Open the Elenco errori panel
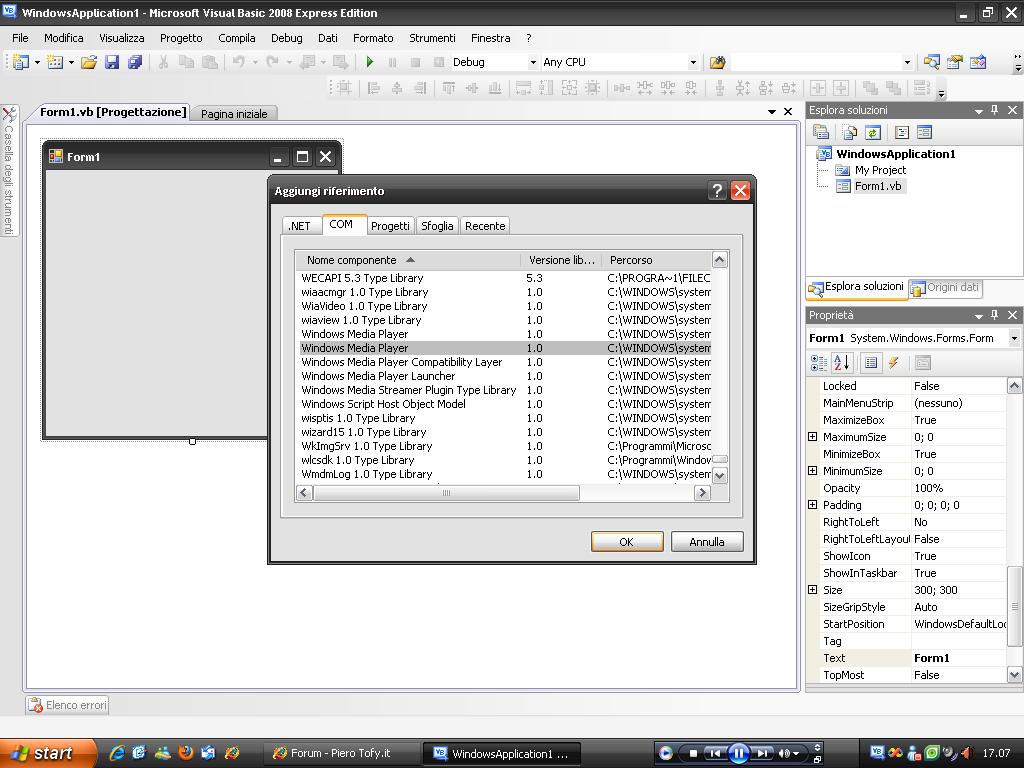The width and height of the screenshot is (1024, 768). pyautogui.click(x=68, y=705)
